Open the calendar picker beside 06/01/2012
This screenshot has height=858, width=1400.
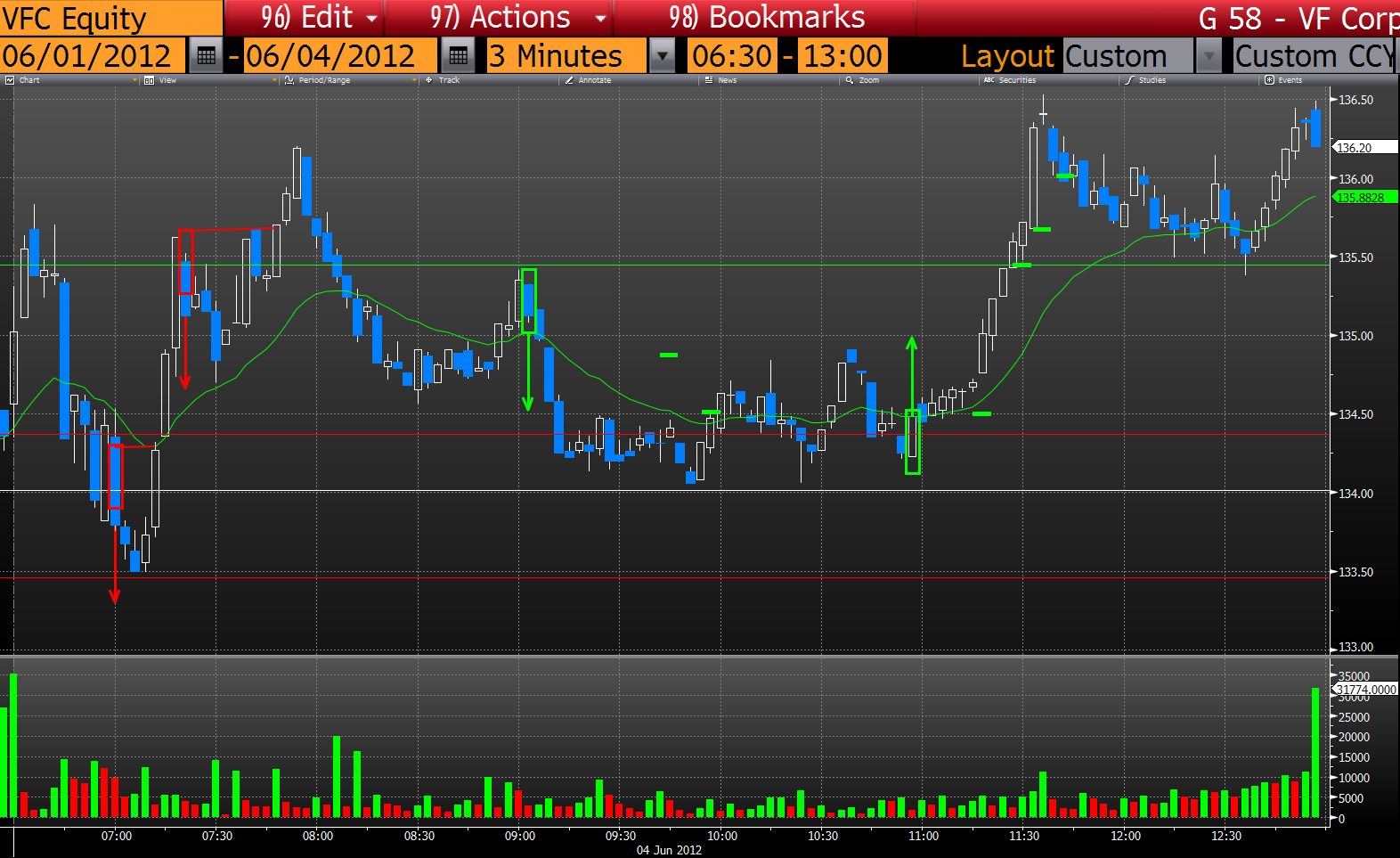(x=206, y=56)
